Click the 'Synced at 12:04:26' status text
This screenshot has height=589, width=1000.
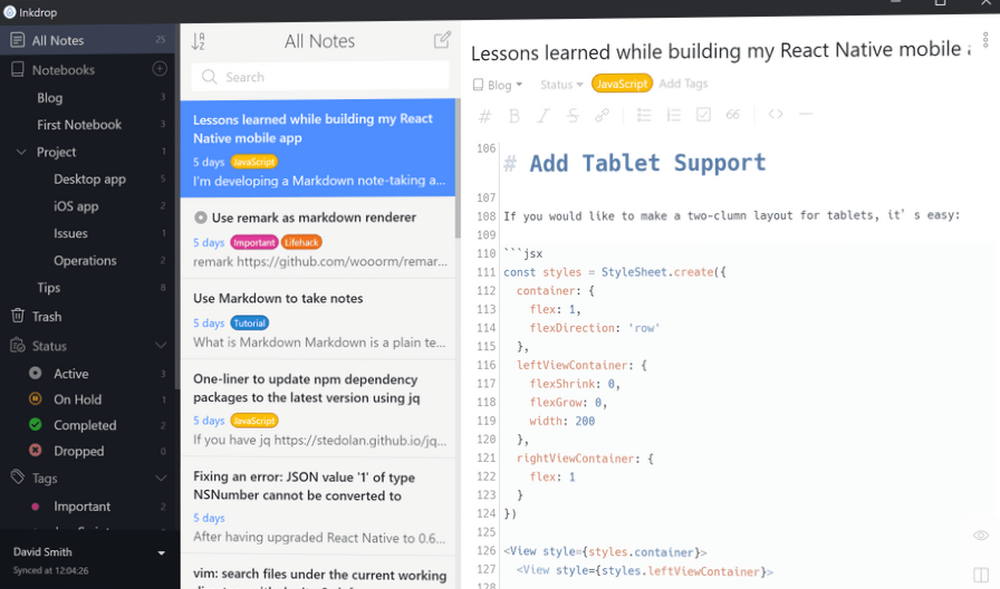click(51, 571)
